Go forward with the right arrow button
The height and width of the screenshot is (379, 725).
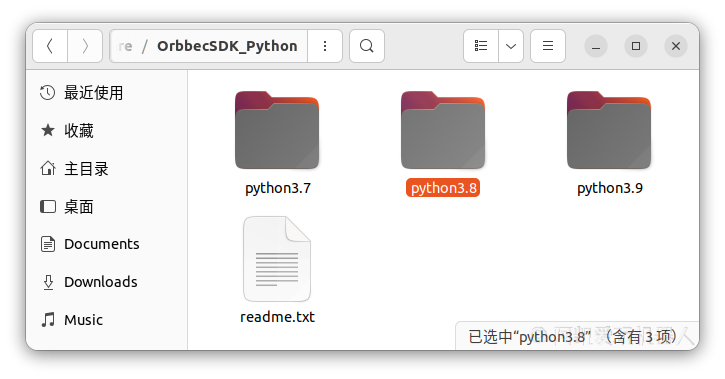85,46
